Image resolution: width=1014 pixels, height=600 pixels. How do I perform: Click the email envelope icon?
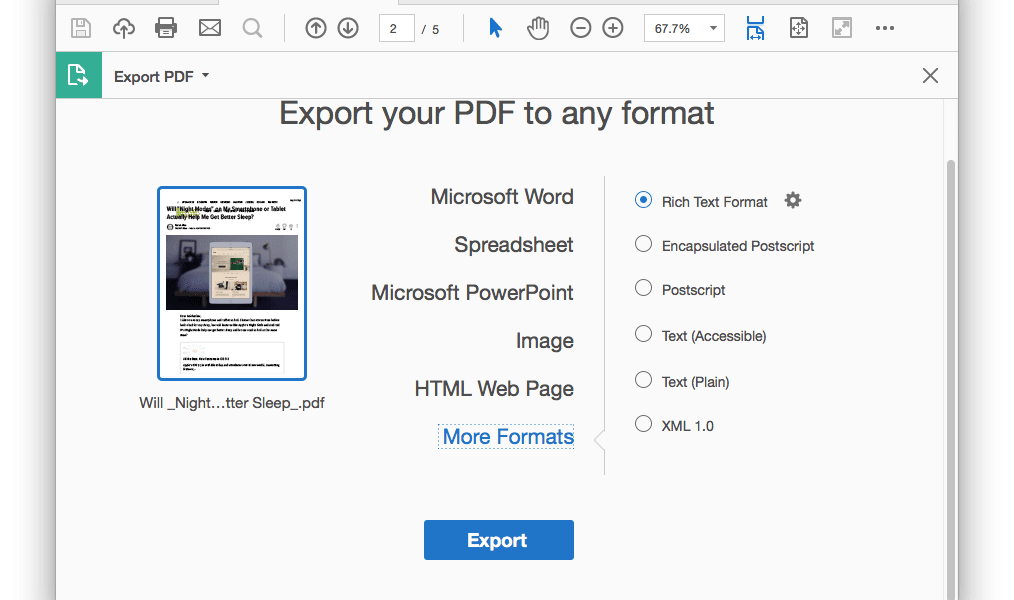point(209,29)
